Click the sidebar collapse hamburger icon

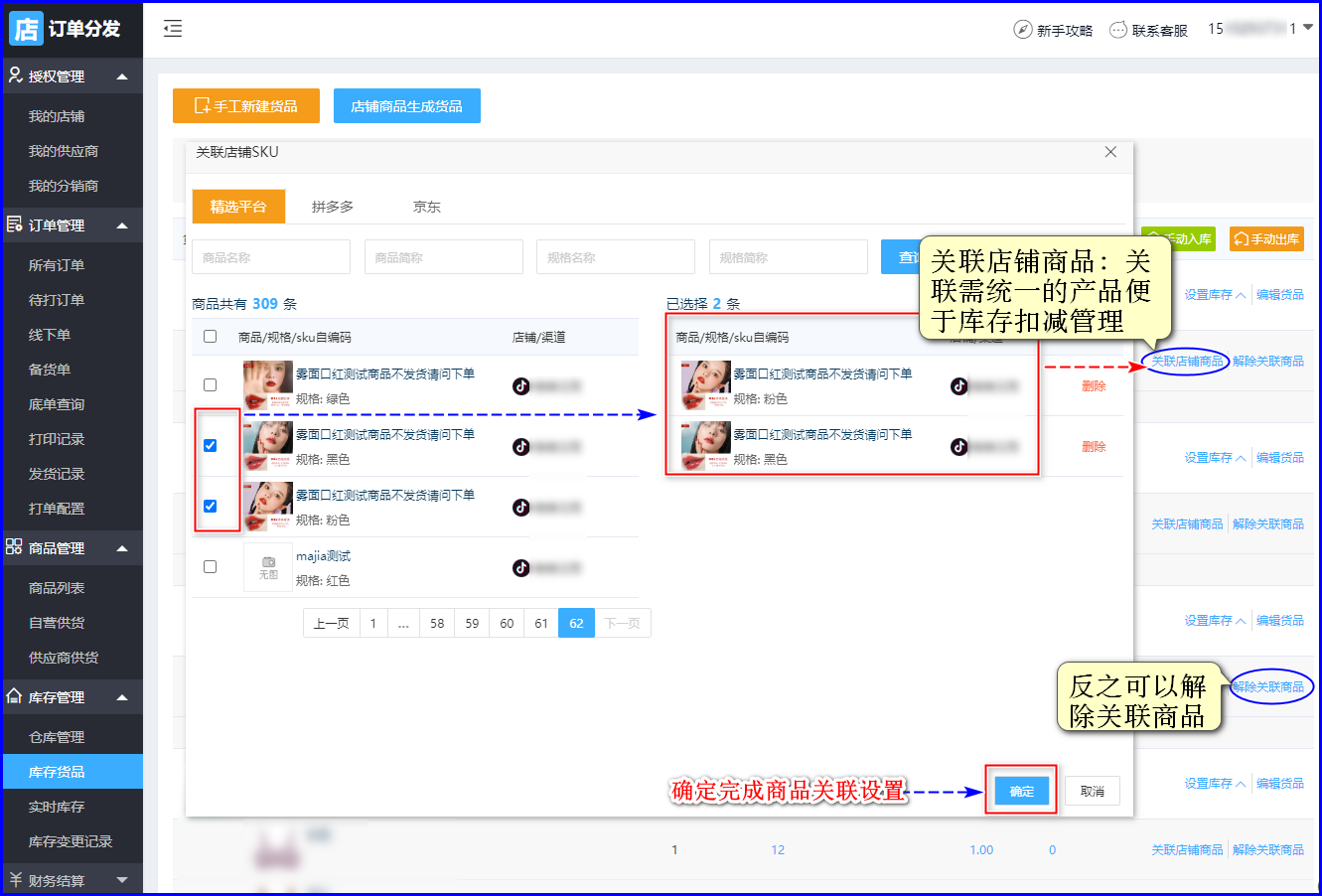click(173, 29)
